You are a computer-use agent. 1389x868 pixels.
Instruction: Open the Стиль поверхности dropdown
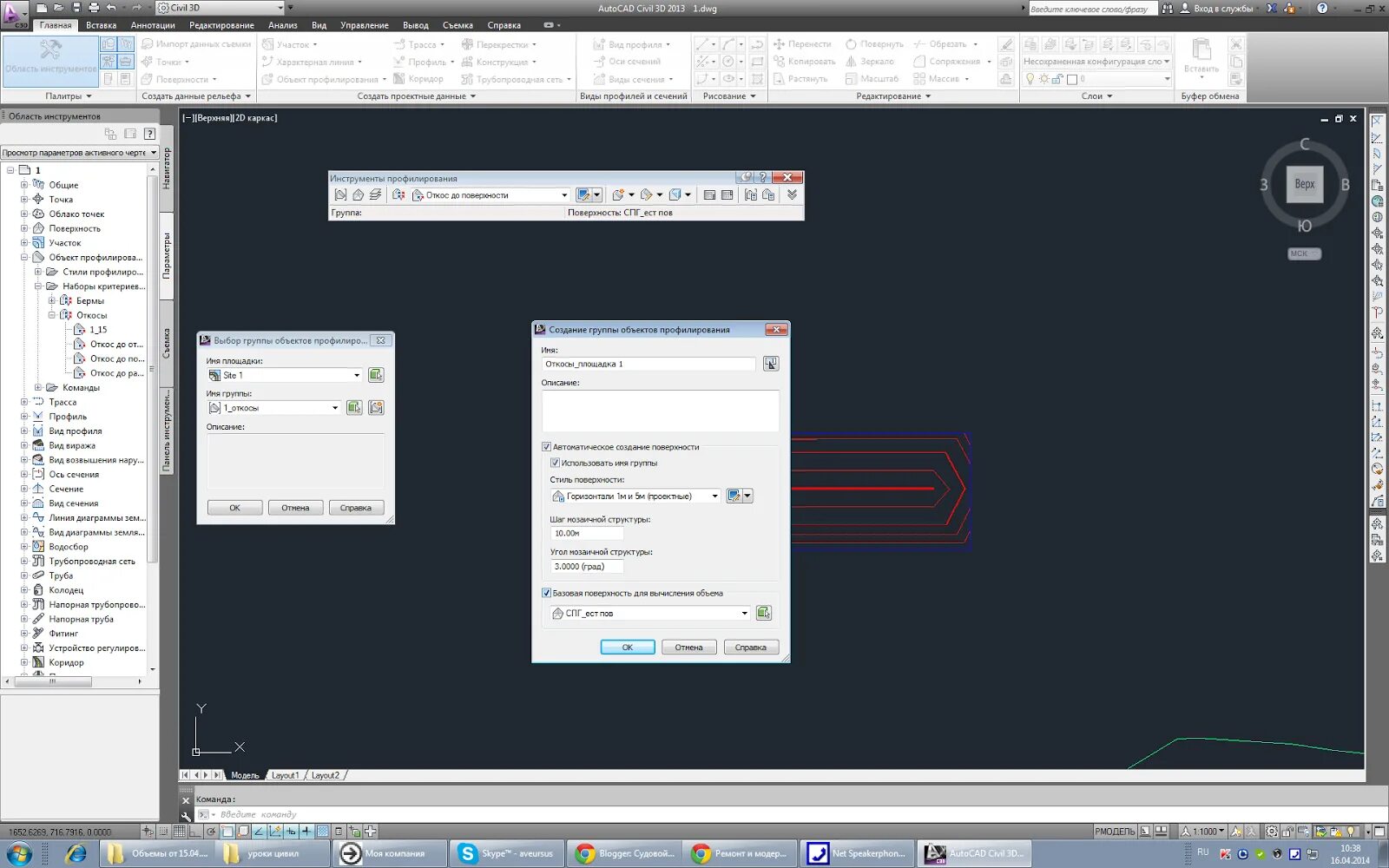[x=714, y=496]
